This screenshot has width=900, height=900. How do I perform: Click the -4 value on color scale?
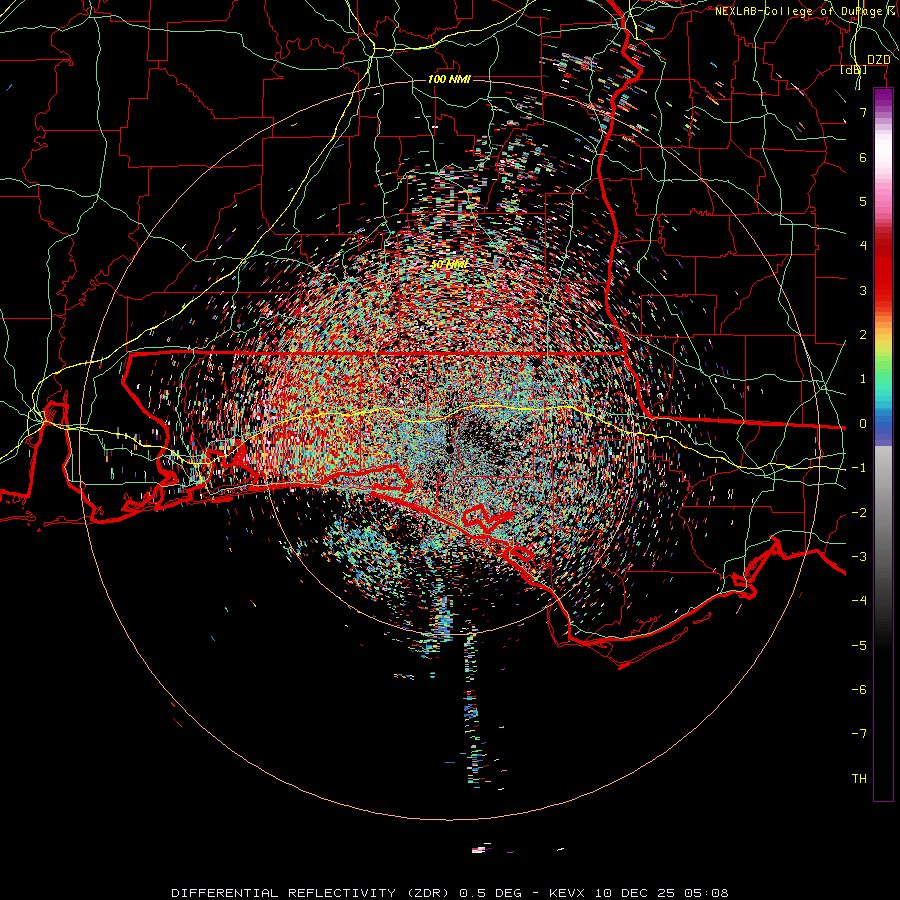[859, 601]
